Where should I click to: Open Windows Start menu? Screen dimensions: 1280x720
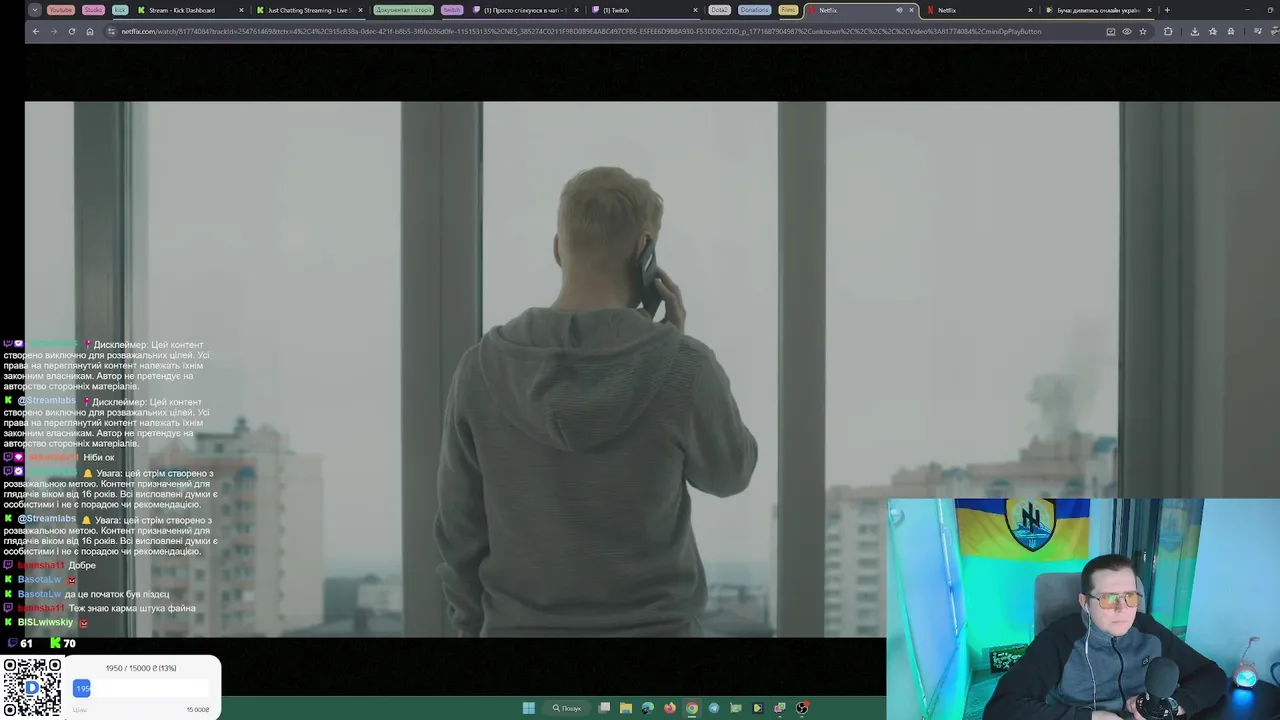pos(528,708)
